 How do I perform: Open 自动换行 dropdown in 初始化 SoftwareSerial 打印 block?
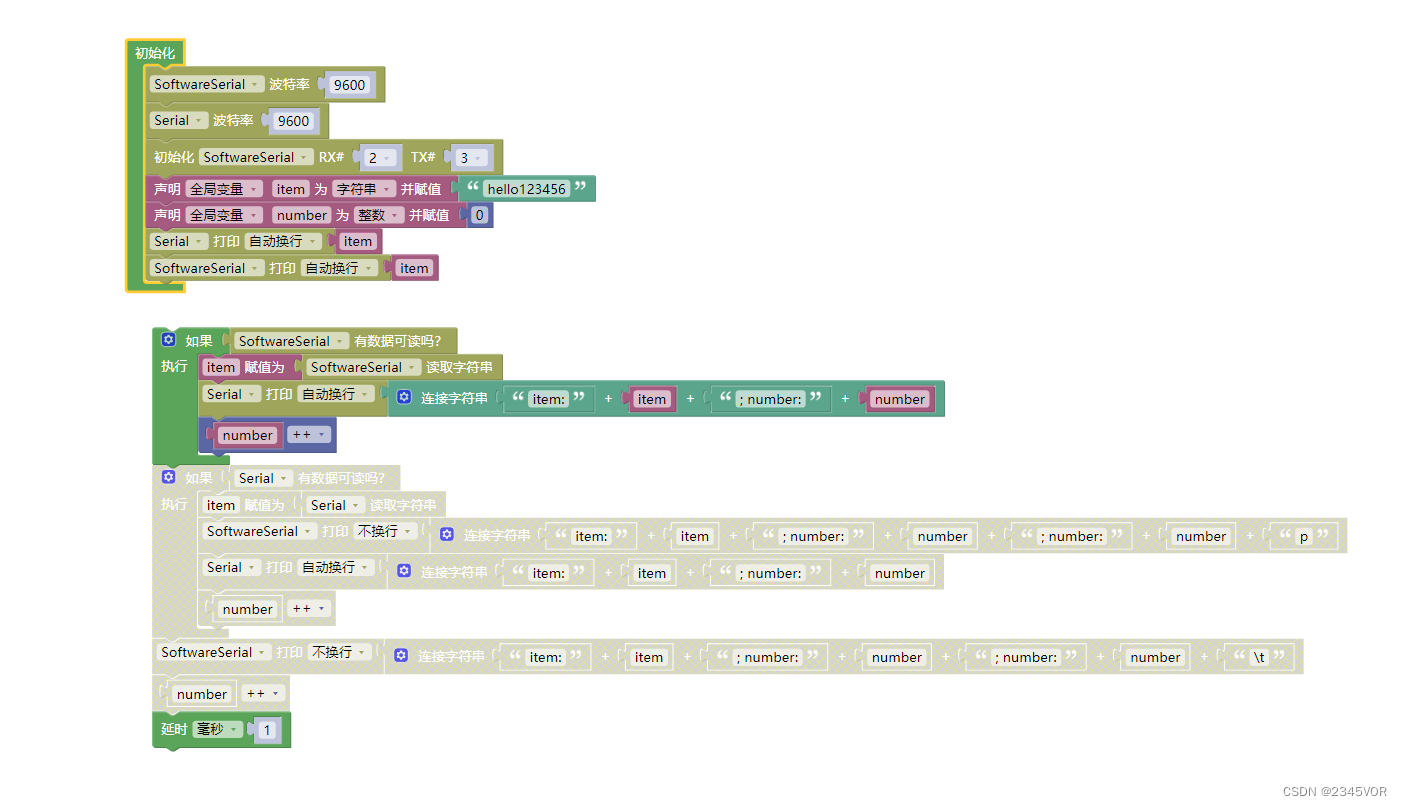pos(340,268)
